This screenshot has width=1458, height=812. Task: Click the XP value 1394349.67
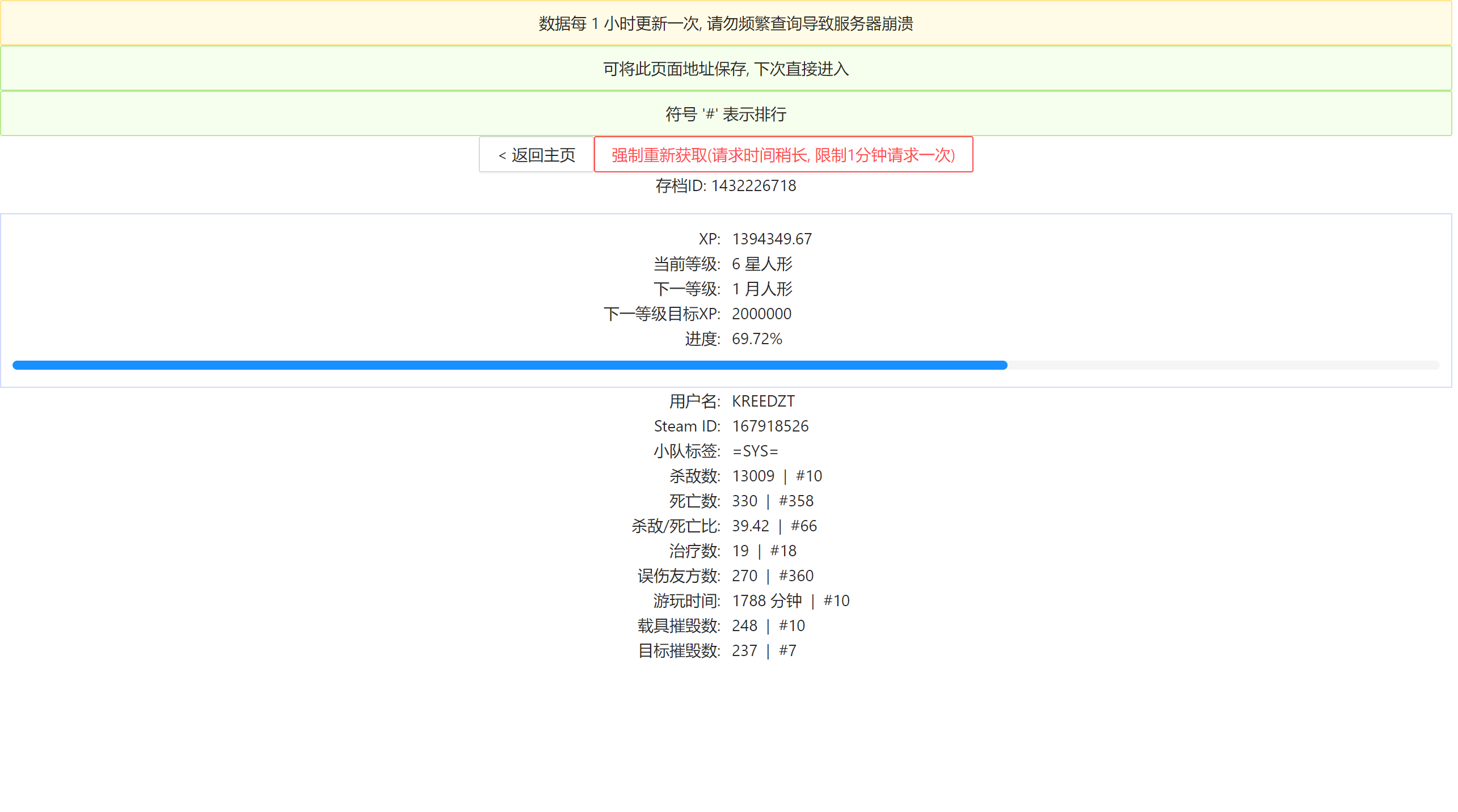point(772,239)
